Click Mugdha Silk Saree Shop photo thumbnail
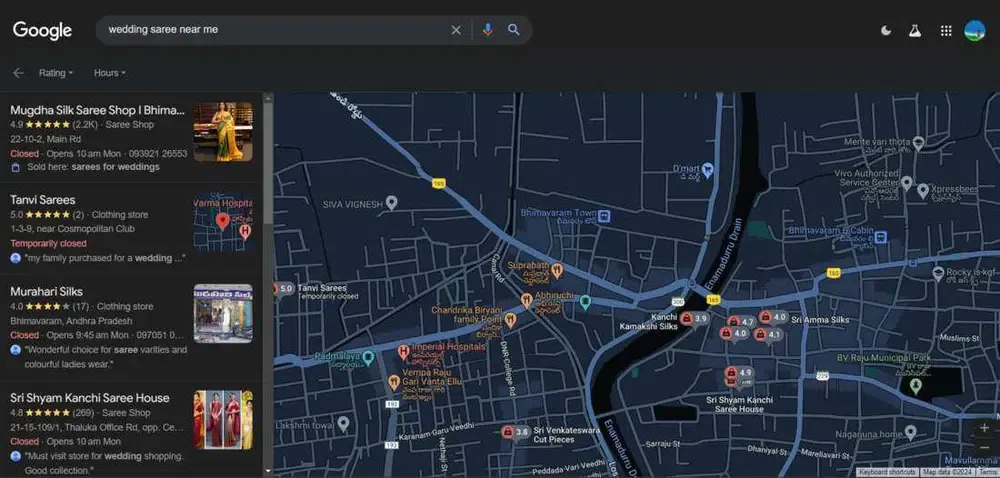The image size is (1000, 478). (223, 132)
